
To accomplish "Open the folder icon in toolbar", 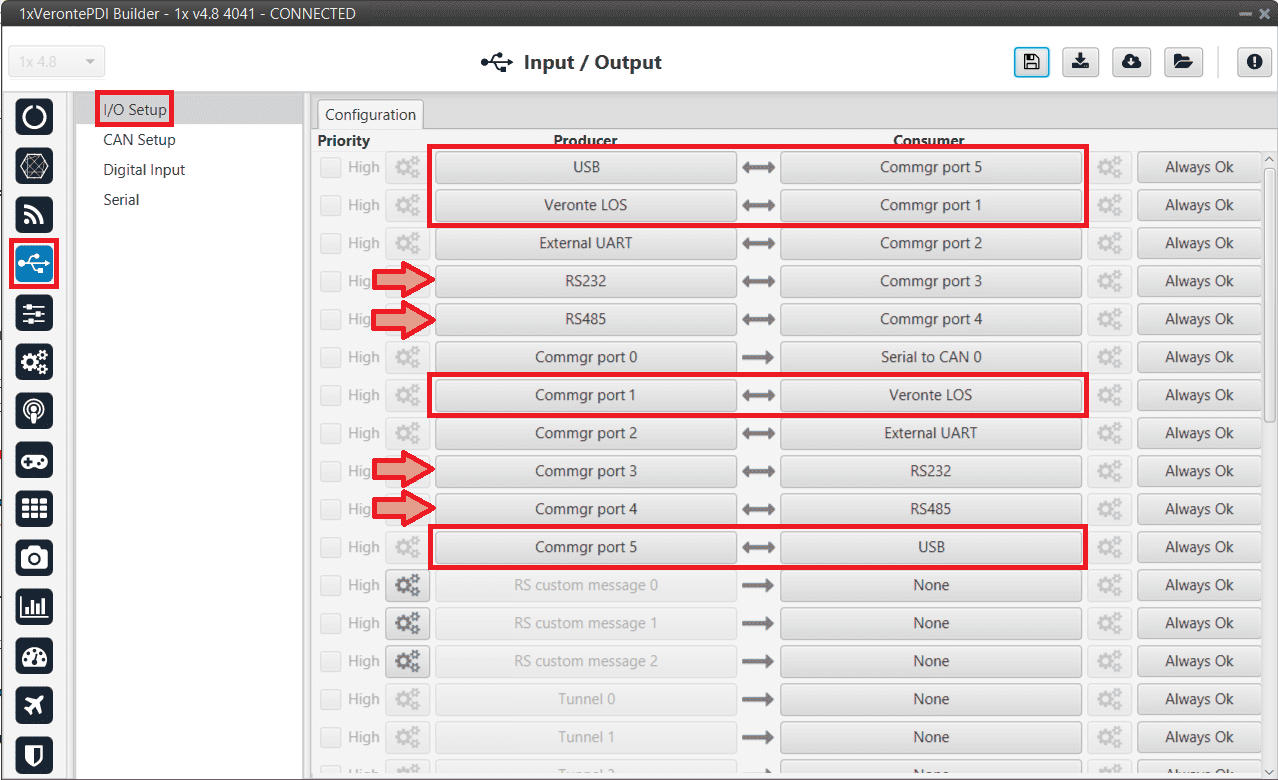I will click(x=1183, y=62).
